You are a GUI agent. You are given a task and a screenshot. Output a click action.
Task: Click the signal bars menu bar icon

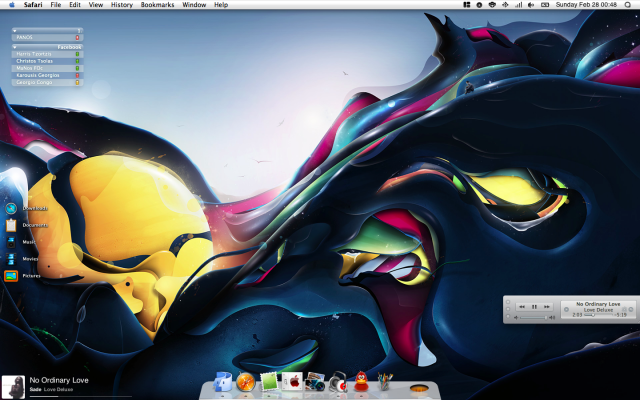tap(518, 5)
